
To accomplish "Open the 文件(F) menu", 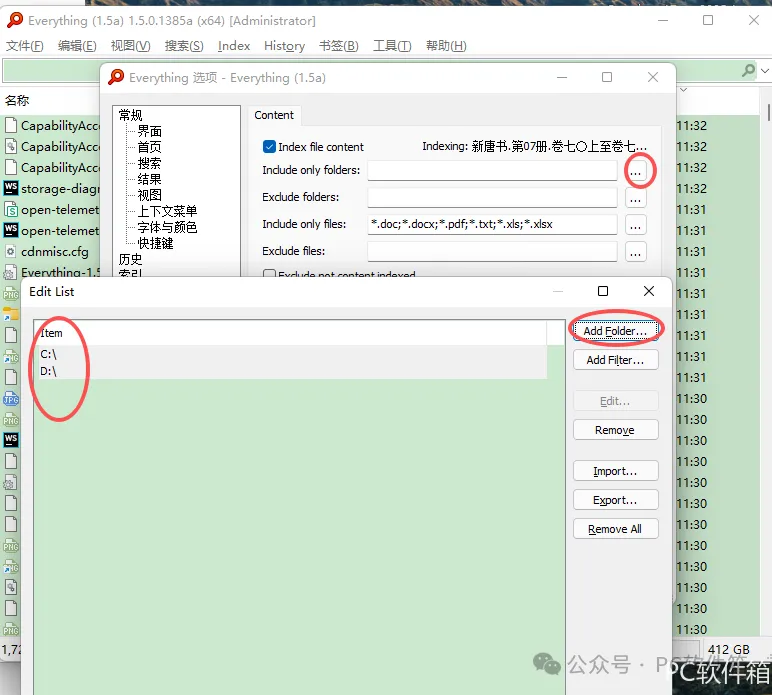I will click(x=25, y=46).
